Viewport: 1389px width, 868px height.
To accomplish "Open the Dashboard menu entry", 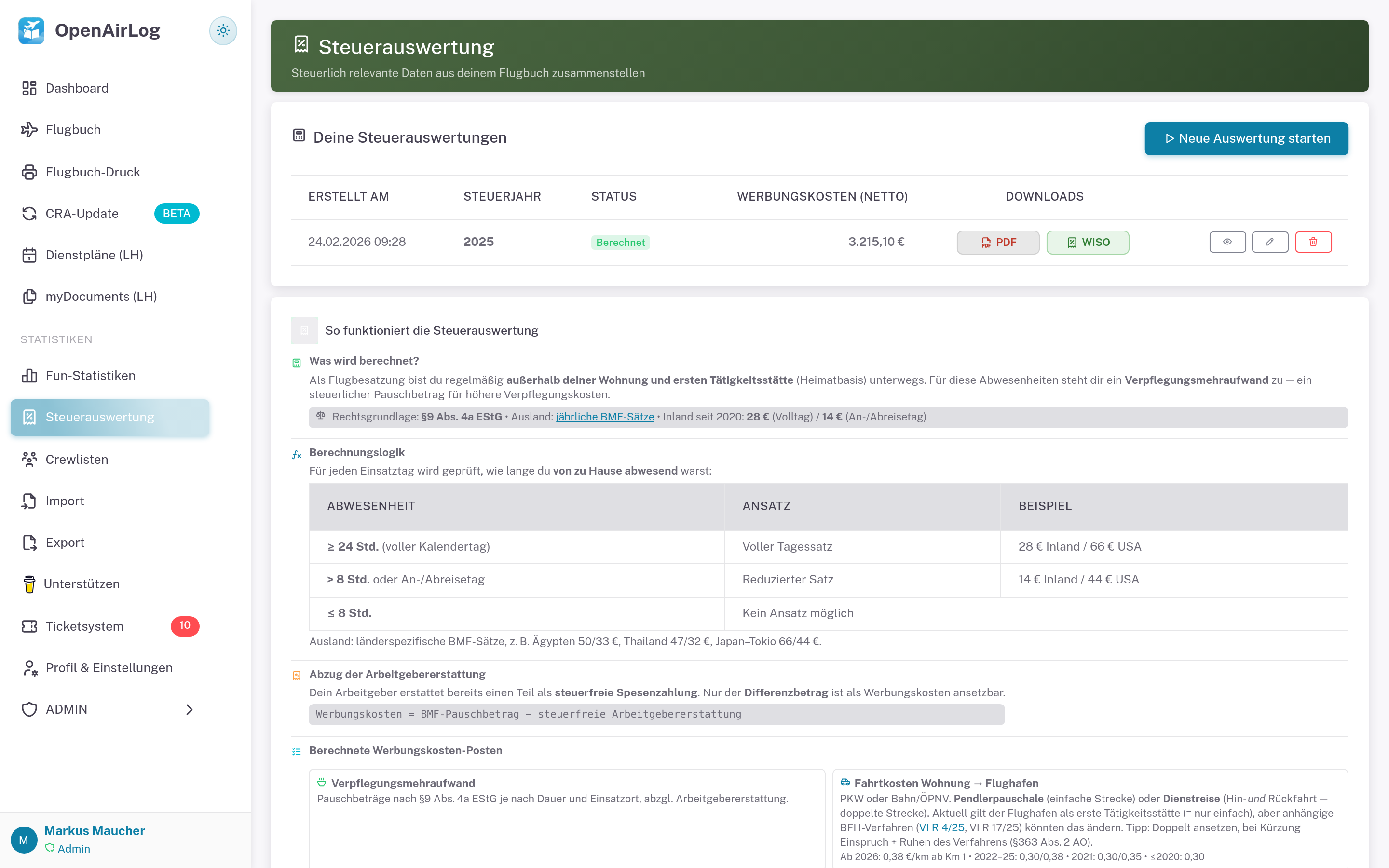I will tap(77, 88).
